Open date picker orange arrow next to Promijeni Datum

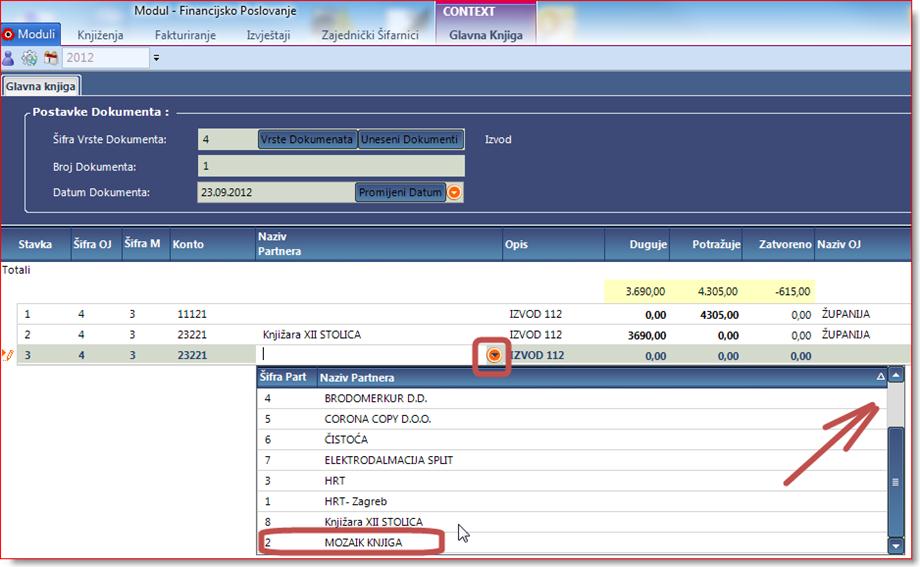454,193
